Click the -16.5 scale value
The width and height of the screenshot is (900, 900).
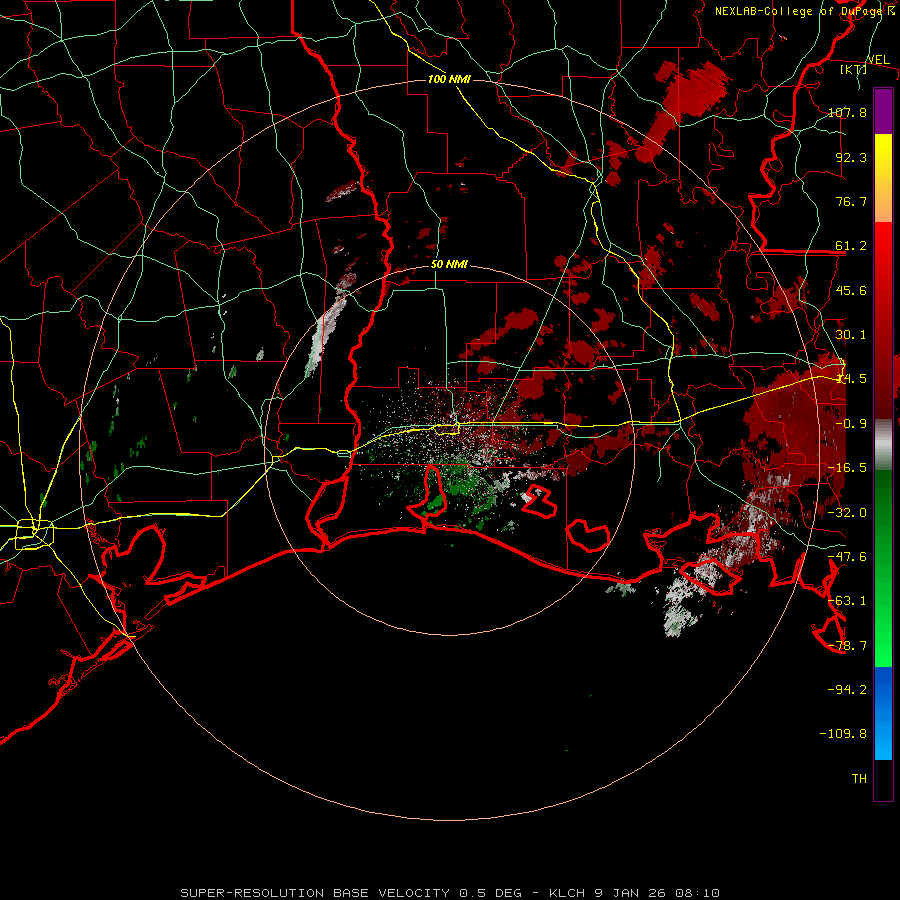(847, 468)
